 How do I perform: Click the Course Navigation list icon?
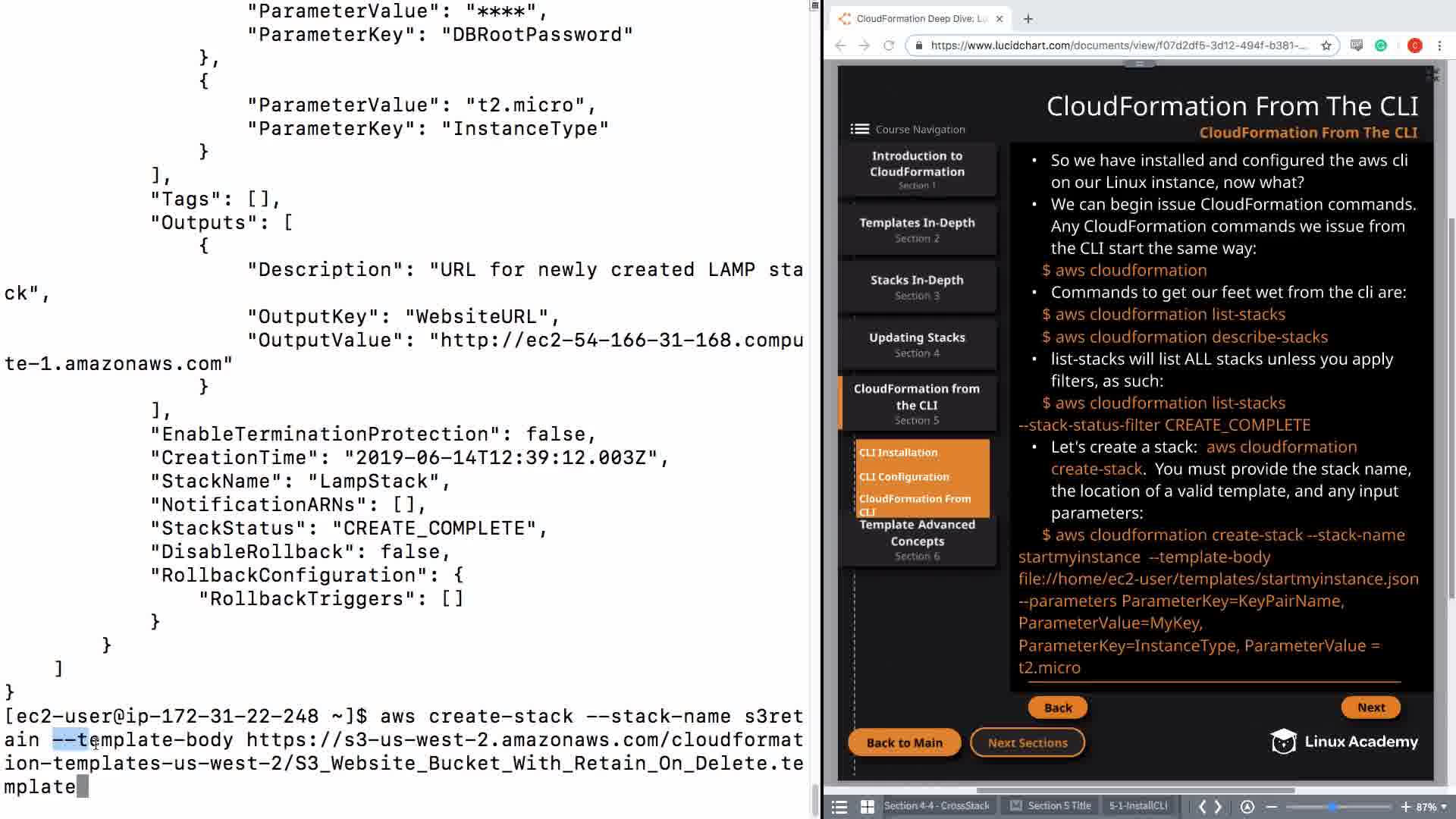859,129
